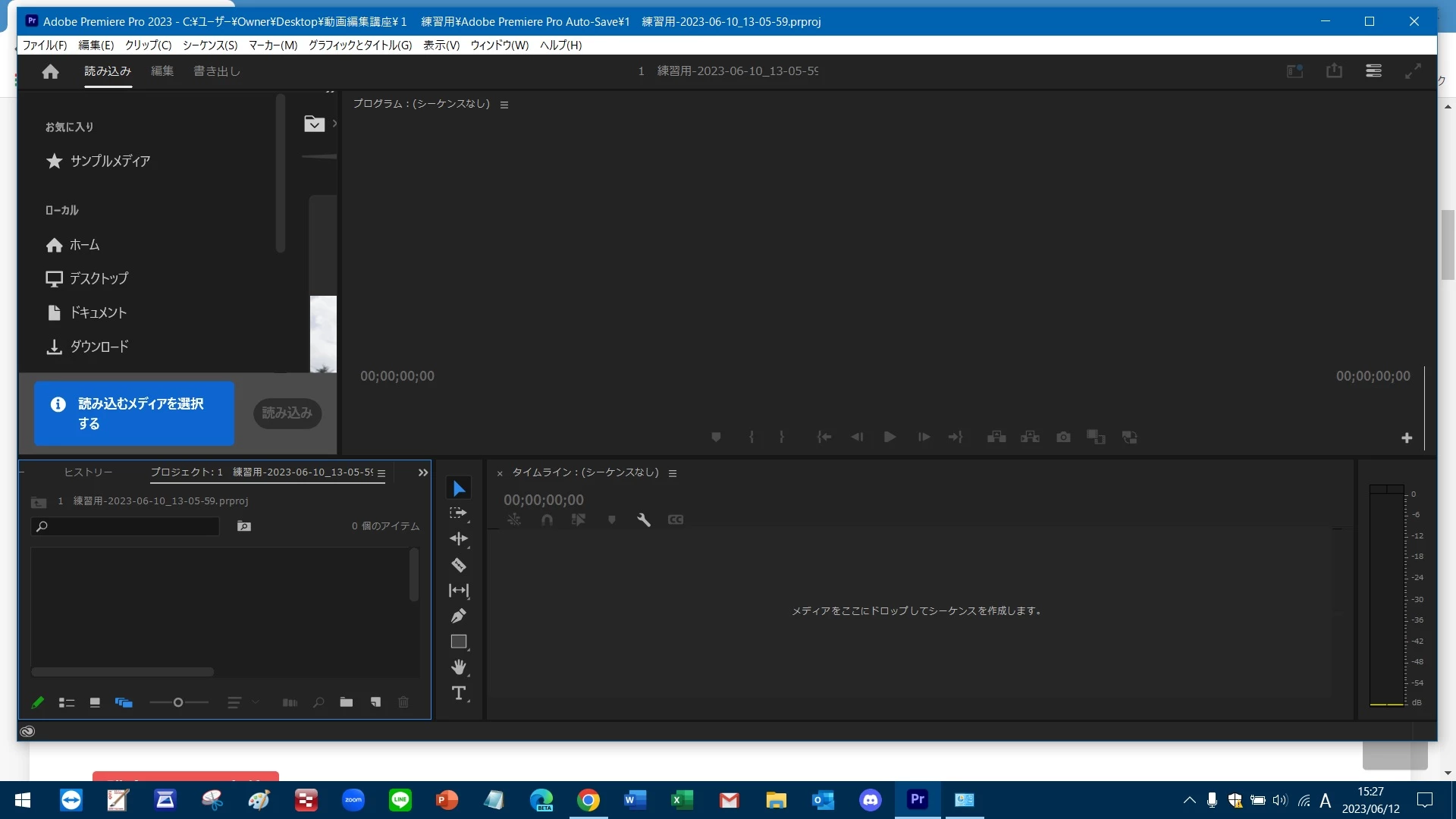Image resolution: width=1456 pixels, height=819 pixels.
Task: Toggle the green pencil read/write project lock
Action: point(37,702)
